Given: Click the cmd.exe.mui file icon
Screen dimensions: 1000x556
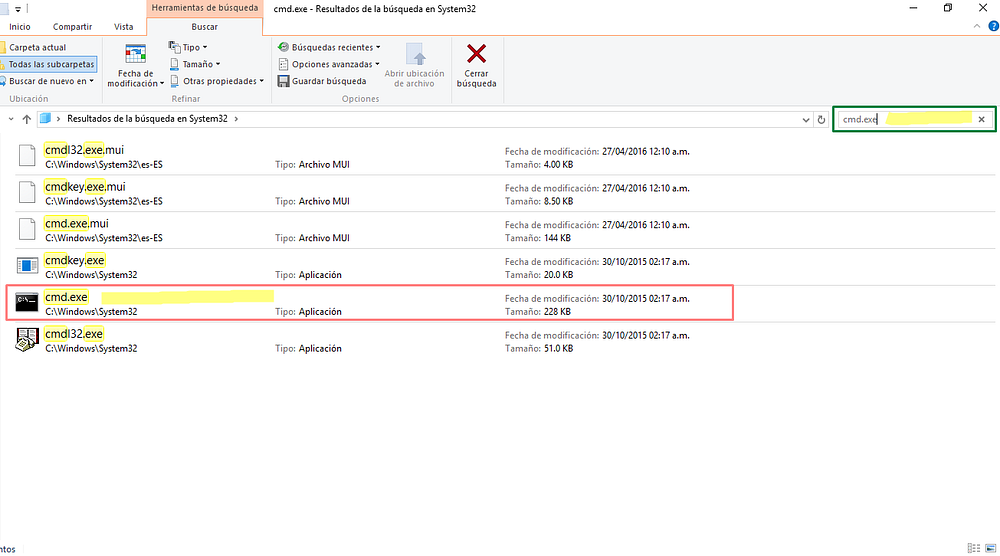Looking at the screenshot, I should click(x=27, y=229).
